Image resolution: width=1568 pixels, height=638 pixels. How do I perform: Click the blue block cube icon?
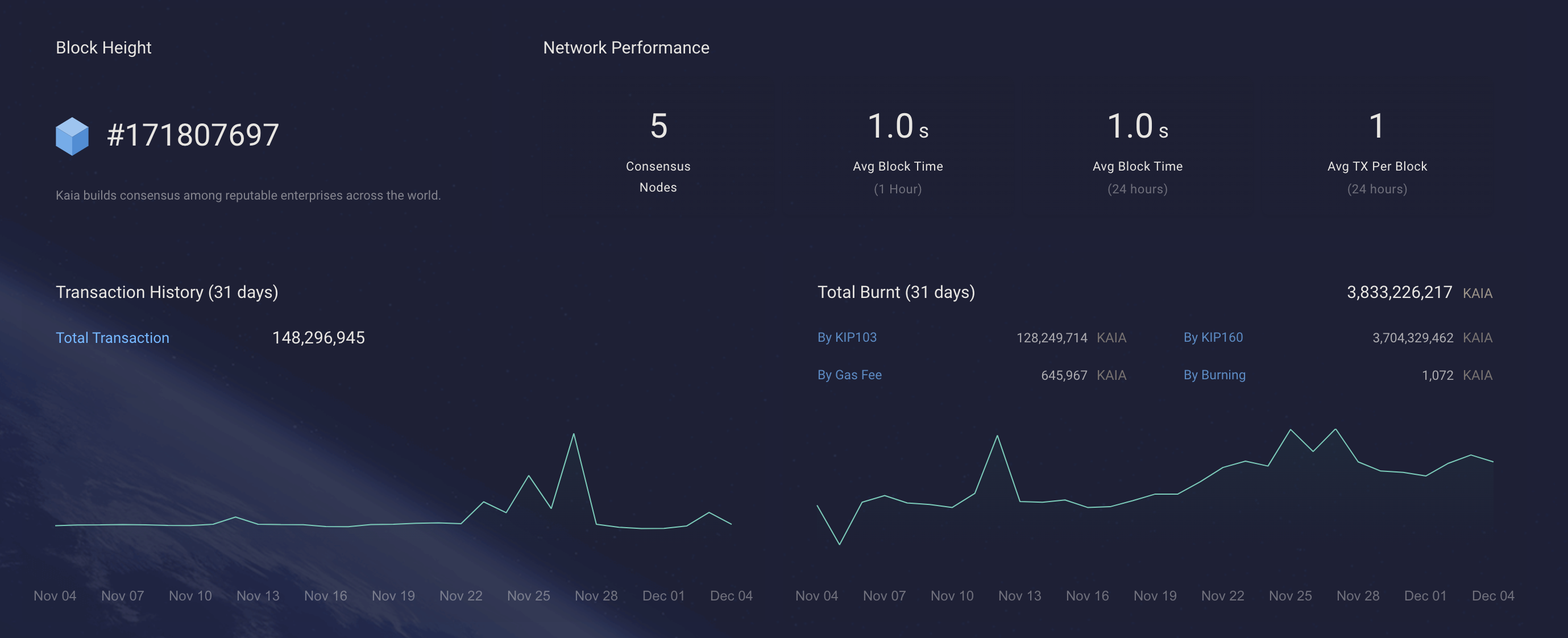(x=72, y=136)
